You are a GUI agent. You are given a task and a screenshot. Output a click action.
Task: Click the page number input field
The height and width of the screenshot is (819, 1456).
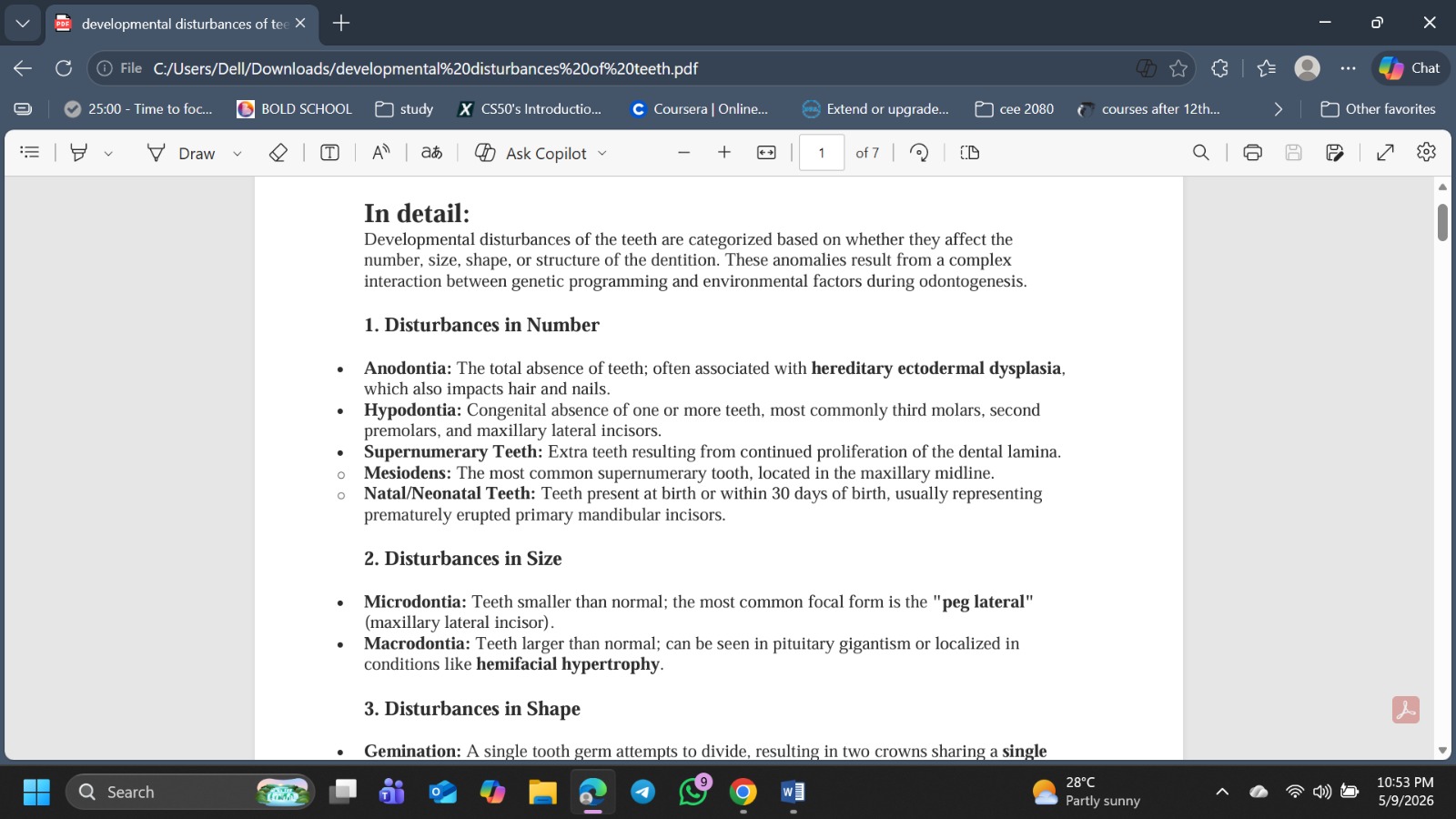click(822, 153)
